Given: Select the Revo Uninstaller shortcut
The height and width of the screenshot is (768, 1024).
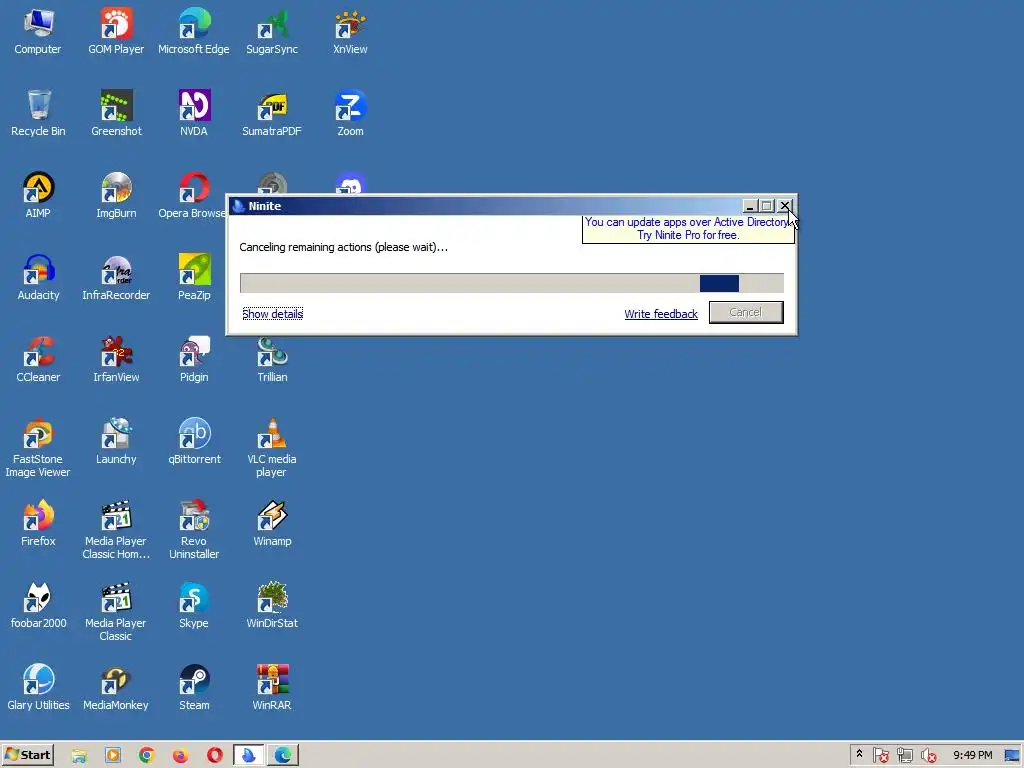Looking at the screenshot, I should click(194, 530).
